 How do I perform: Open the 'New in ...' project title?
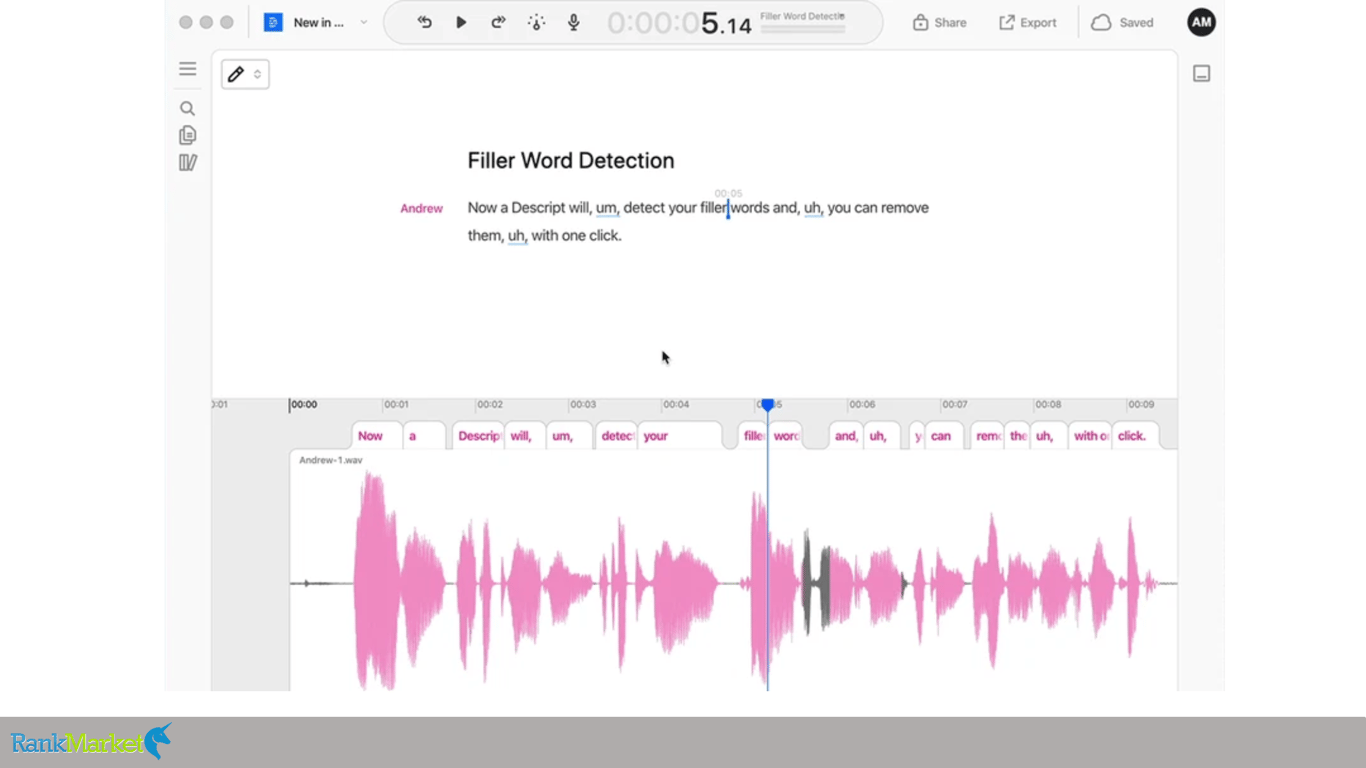(318, 22)
